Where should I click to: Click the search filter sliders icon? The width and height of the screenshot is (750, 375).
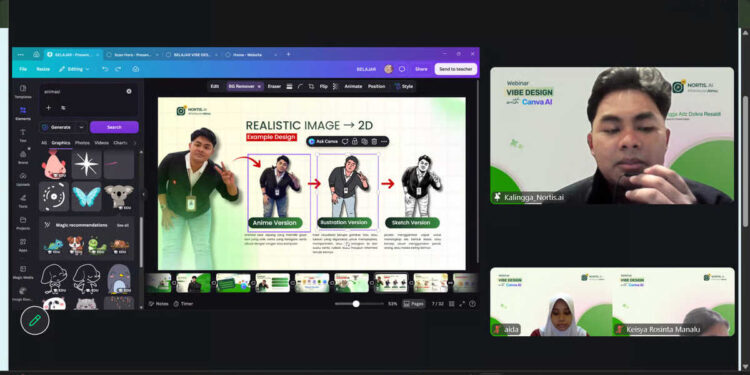click(x=63, y=108)
